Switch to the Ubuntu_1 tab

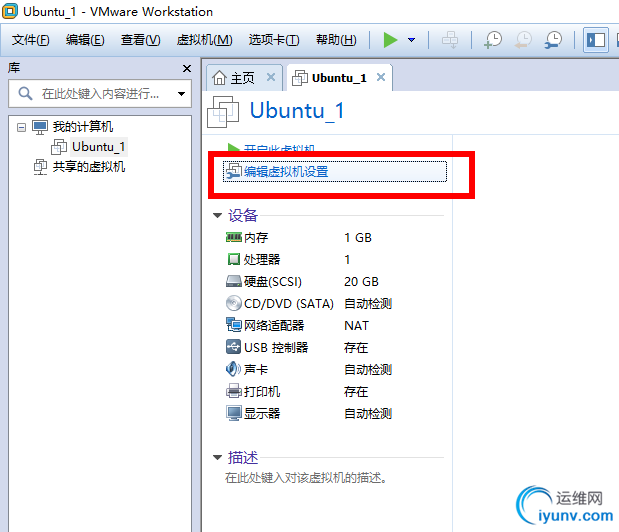339,78
